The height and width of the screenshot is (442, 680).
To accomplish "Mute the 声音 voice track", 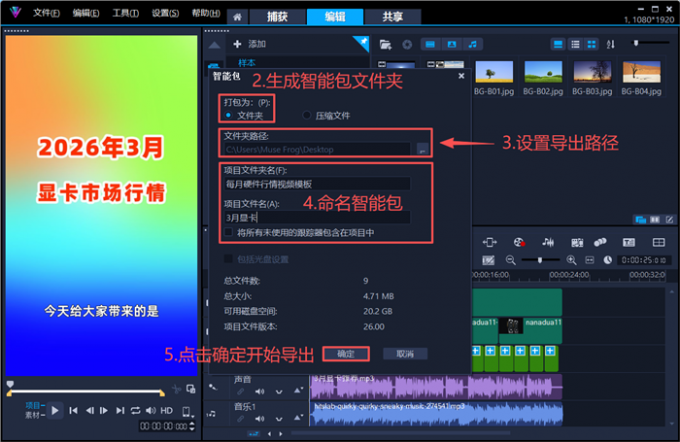I will click(260, 392).
